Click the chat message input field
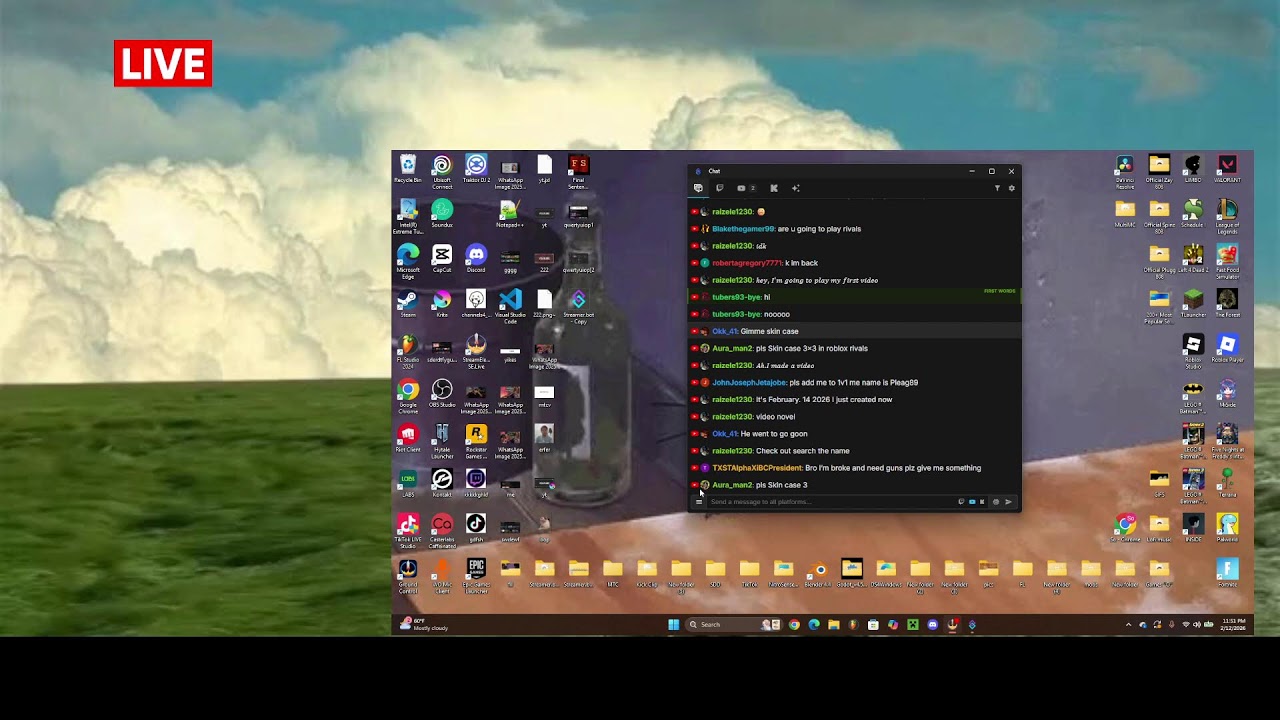Screen dimensions: 1280x720 (830, 502)
